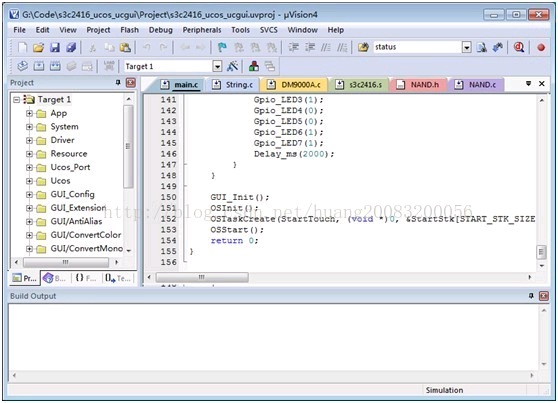Open the 'status' find combo box dropdown
This screenshot has height=403, width=558.
tap(467, 47)
